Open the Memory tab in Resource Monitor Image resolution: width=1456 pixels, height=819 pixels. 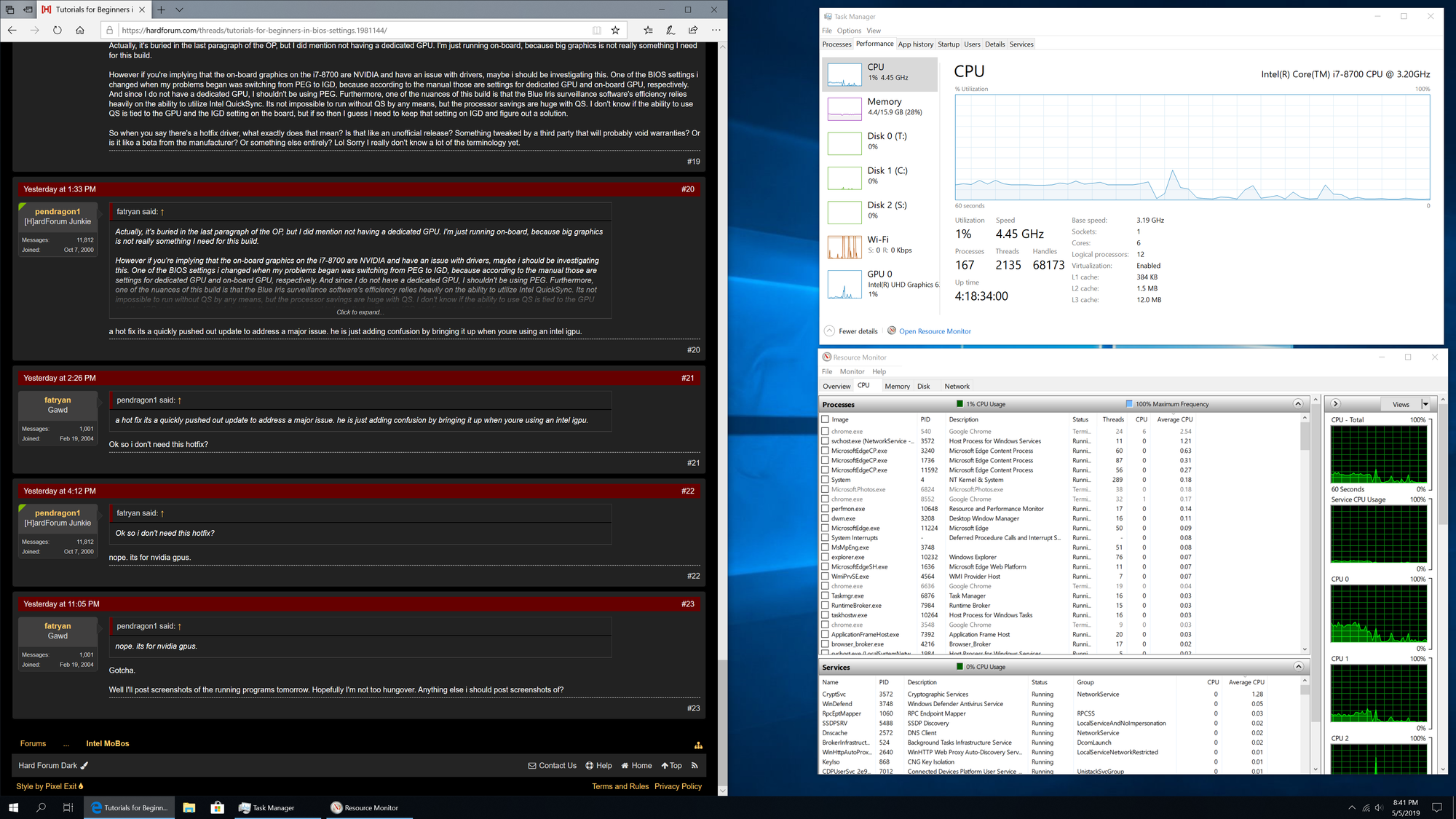click(x=897, y=387)
